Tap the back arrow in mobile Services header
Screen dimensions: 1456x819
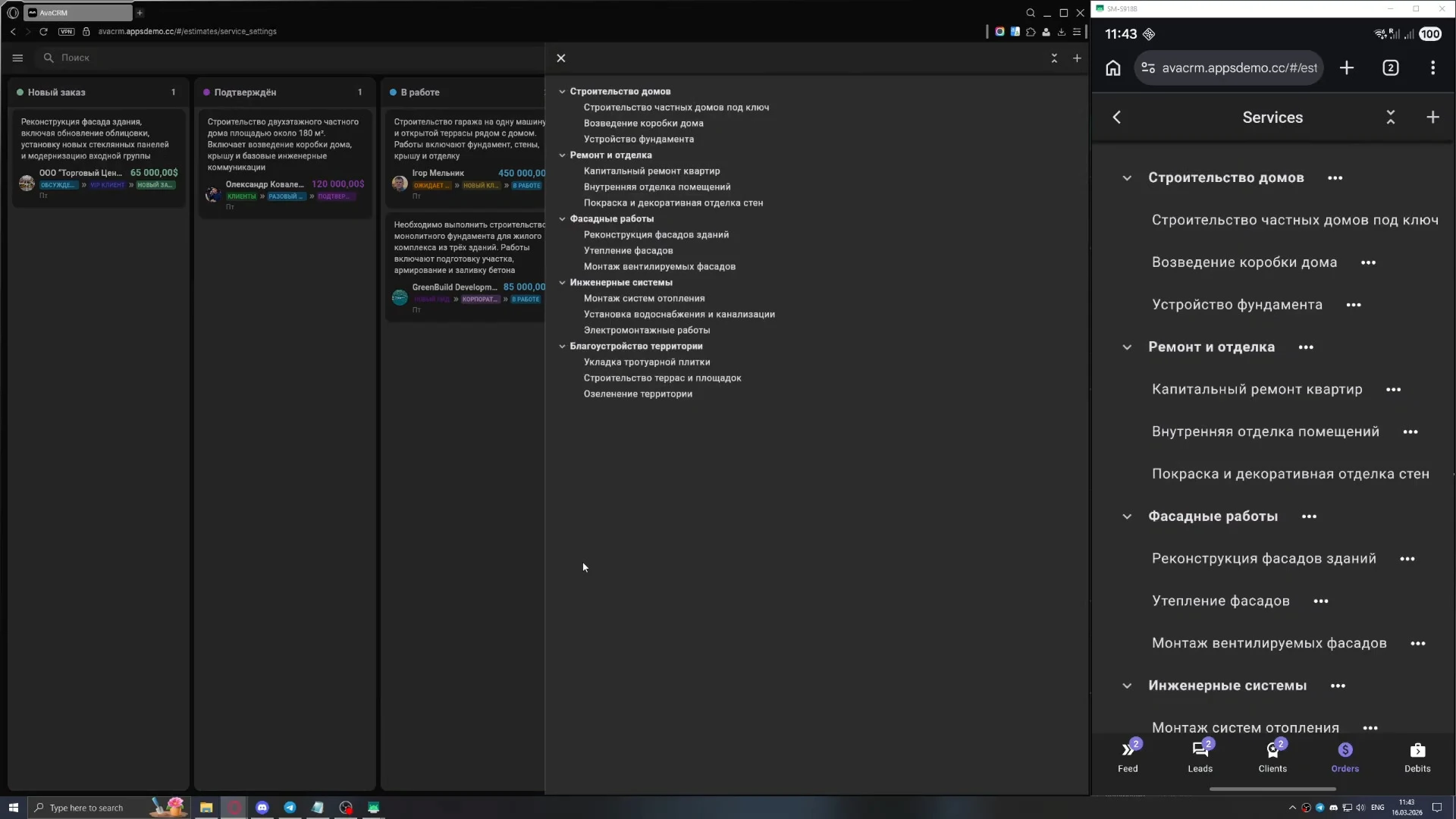pyautogui.click(x=1117, y=118)
